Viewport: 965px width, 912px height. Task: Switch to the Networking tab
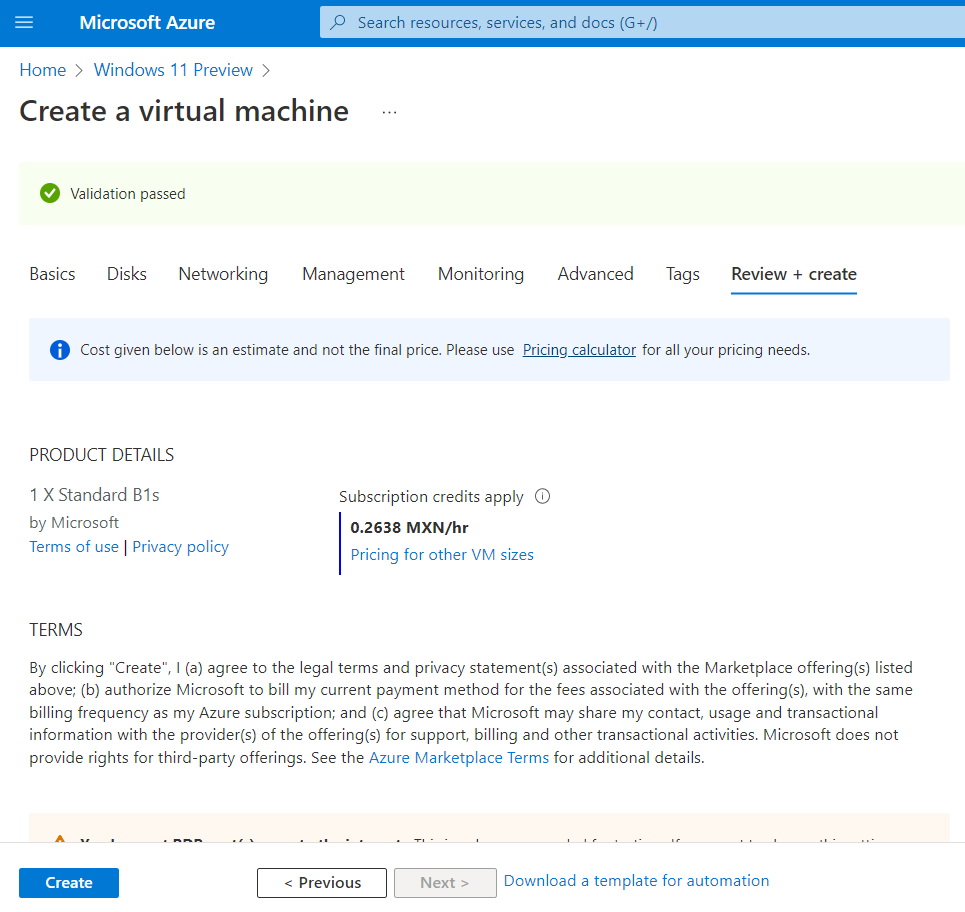click(222, 273)
